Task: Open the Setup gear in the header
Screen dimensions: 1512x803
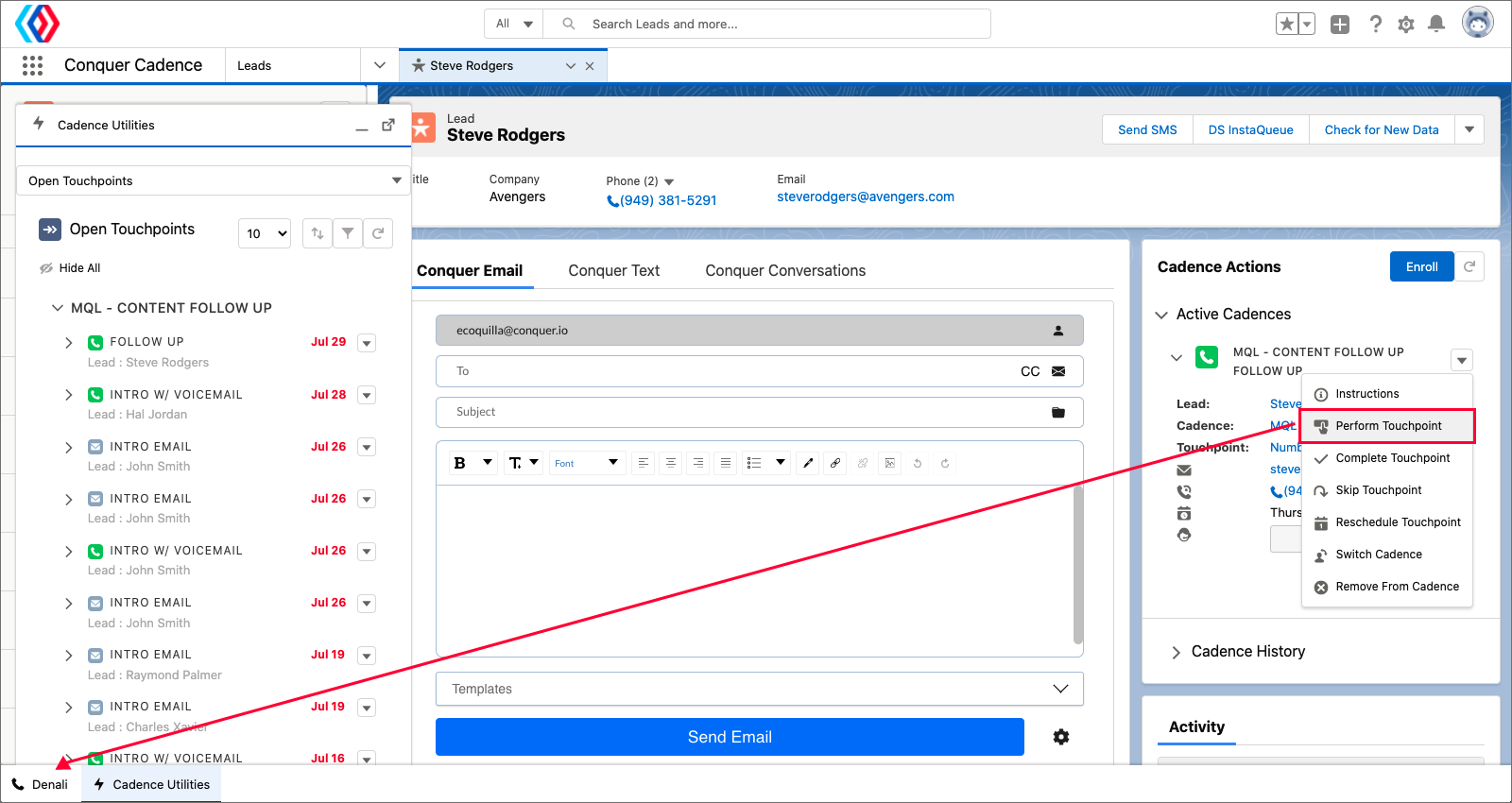Action: (x=1406, y=25)
